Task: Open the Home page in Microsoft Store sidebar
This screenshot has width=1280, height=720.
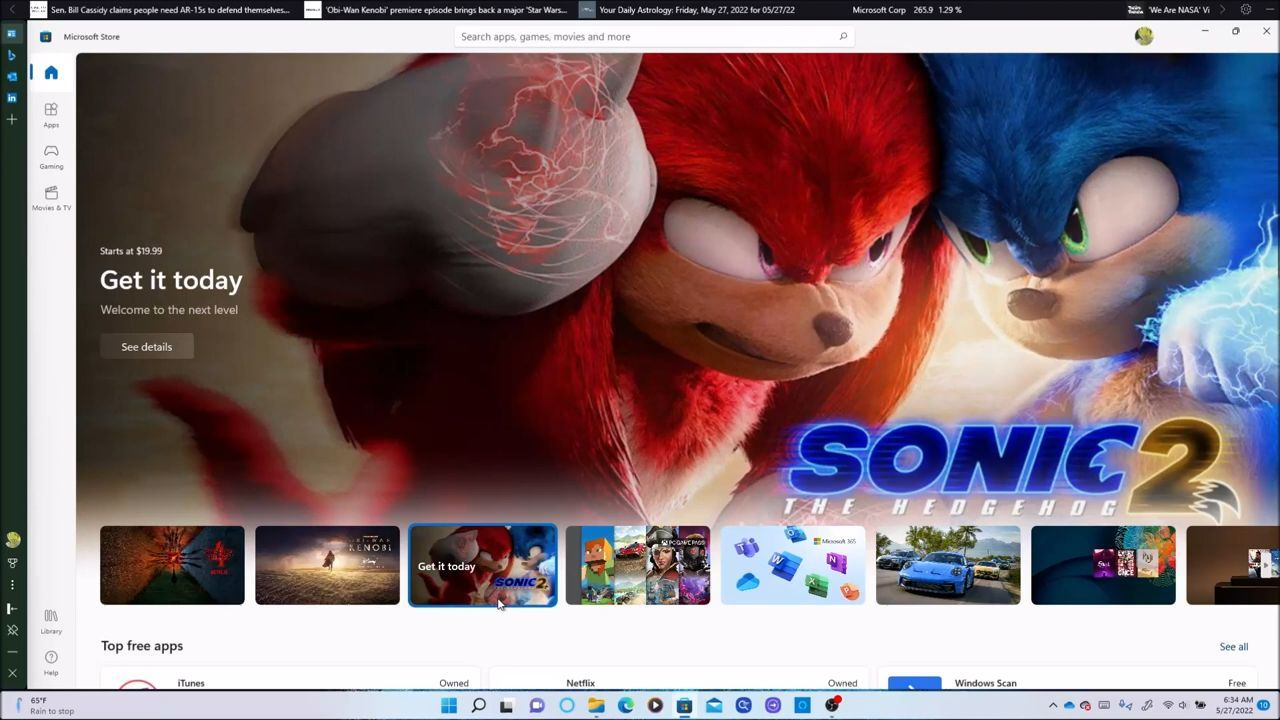Action: pos(51,73)
